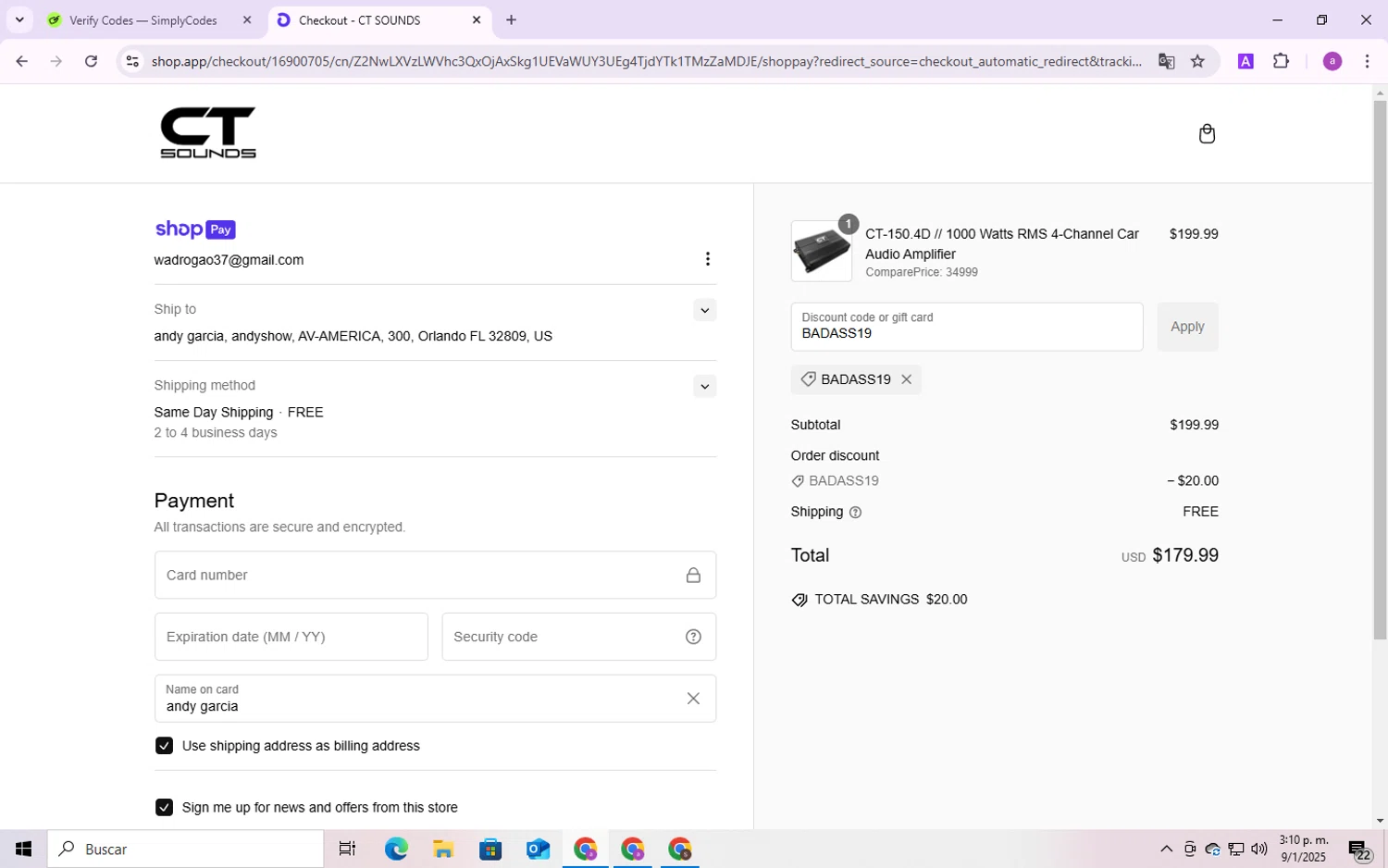The height and width of the screenshot is (868, 1388).
Task: Click the wadrogao37@gmail.com email text
Action: (x=229, y=260)
